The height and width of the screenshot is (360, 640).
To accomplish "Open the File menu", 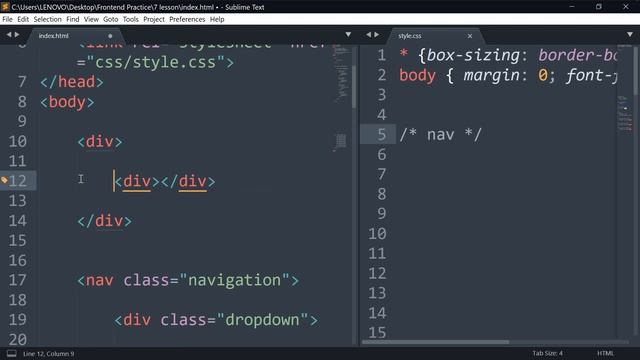I will [7, 19].
